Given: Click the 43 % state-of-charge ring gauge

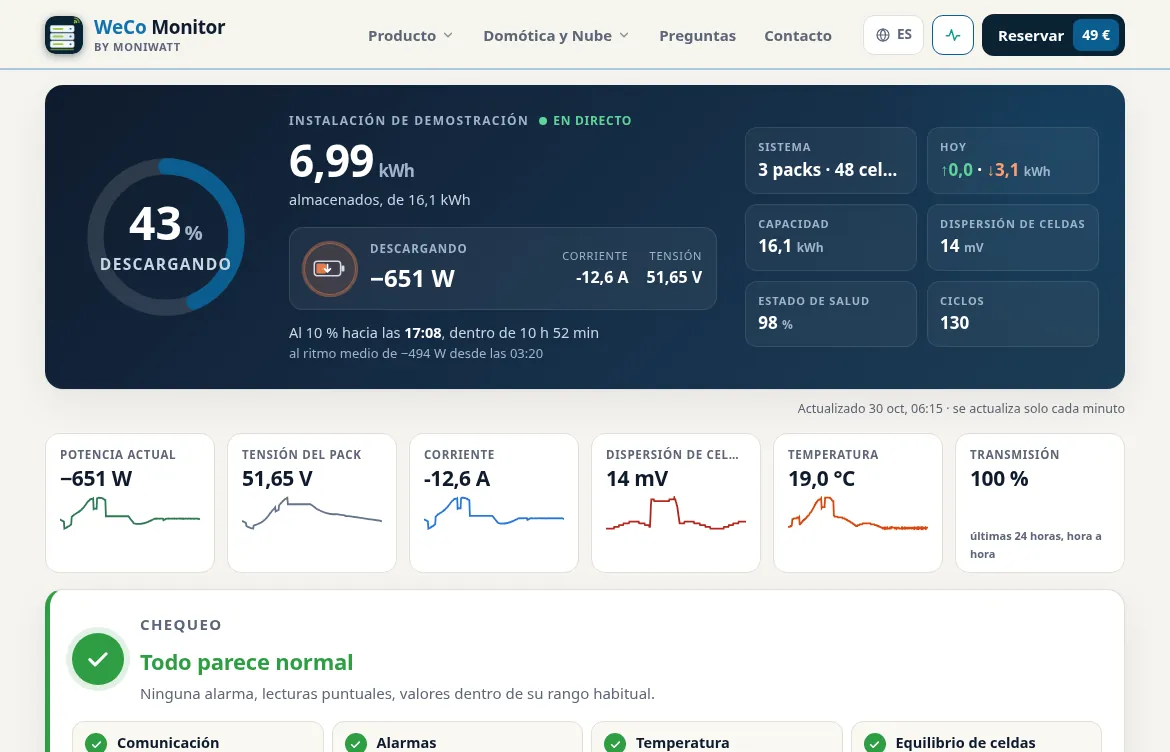Looking at the screenshot, I should click(x=166, y=236).
